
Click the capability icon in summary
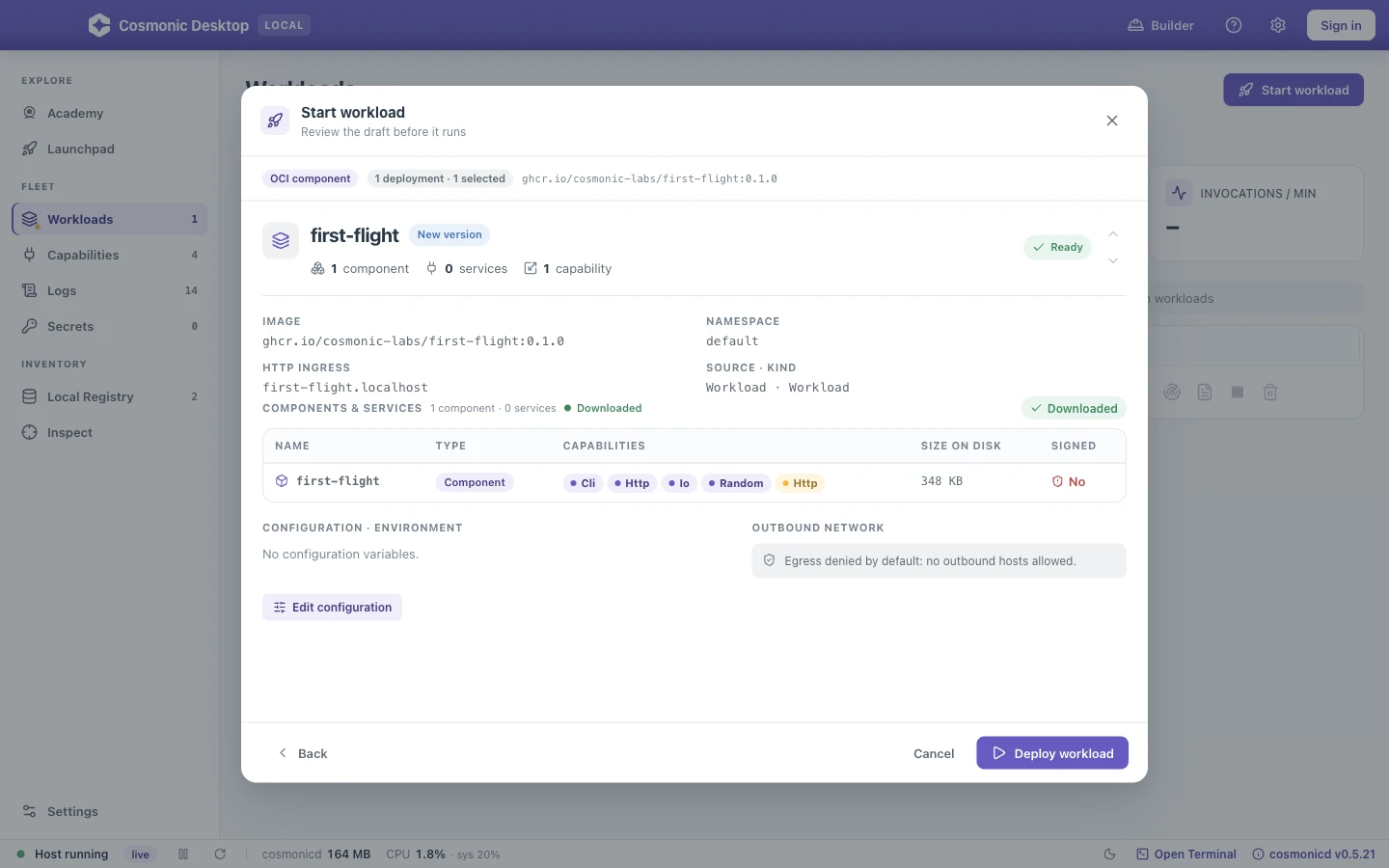click(x=531, y=268)
